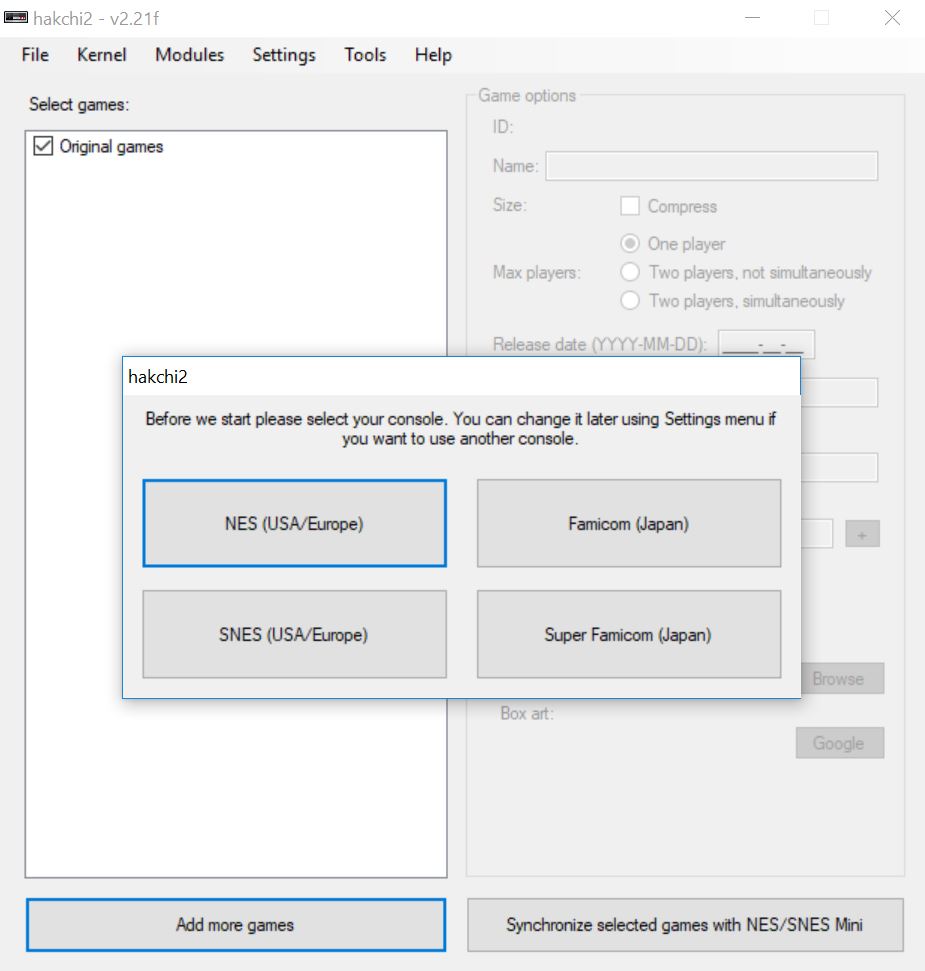Open the Kernel menu

pyautogui.click(x=102, y=55)
